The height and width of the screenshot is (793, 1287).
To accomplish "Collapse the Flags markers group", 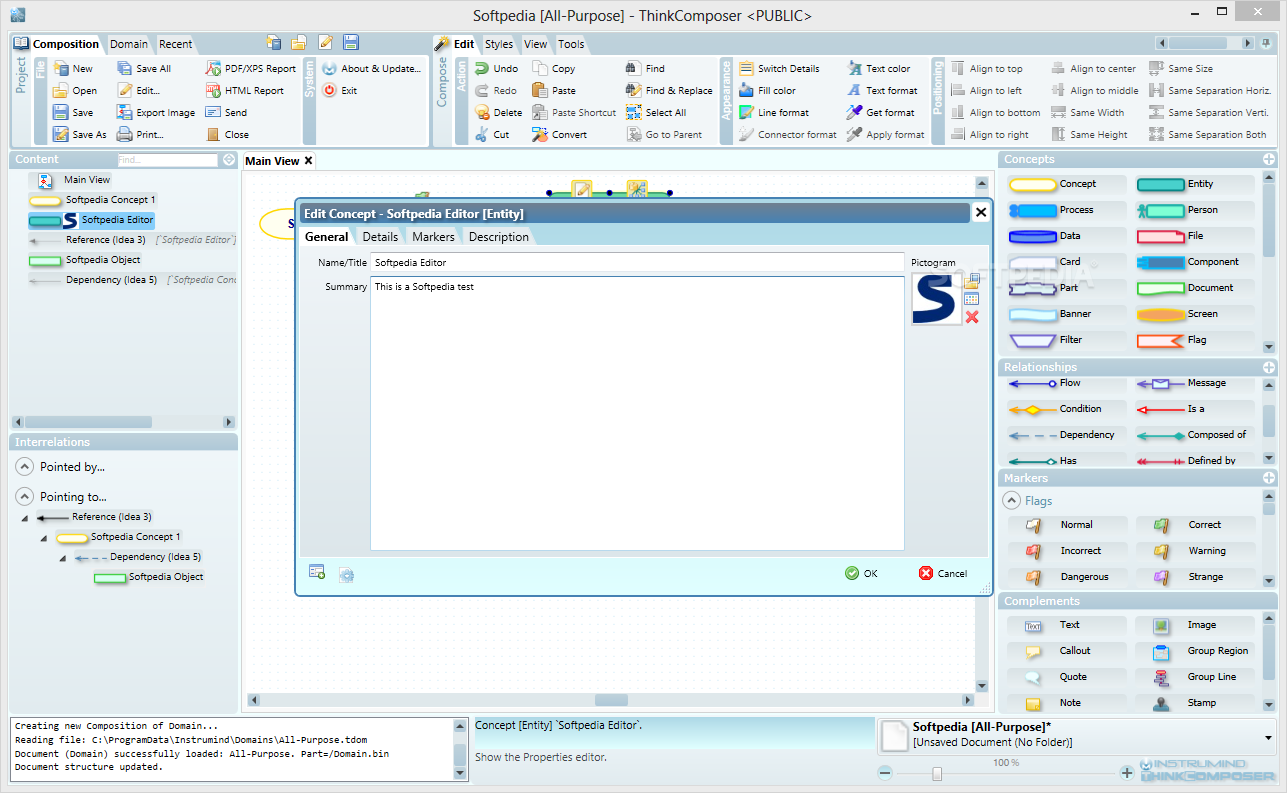I will click(1011, 501).
